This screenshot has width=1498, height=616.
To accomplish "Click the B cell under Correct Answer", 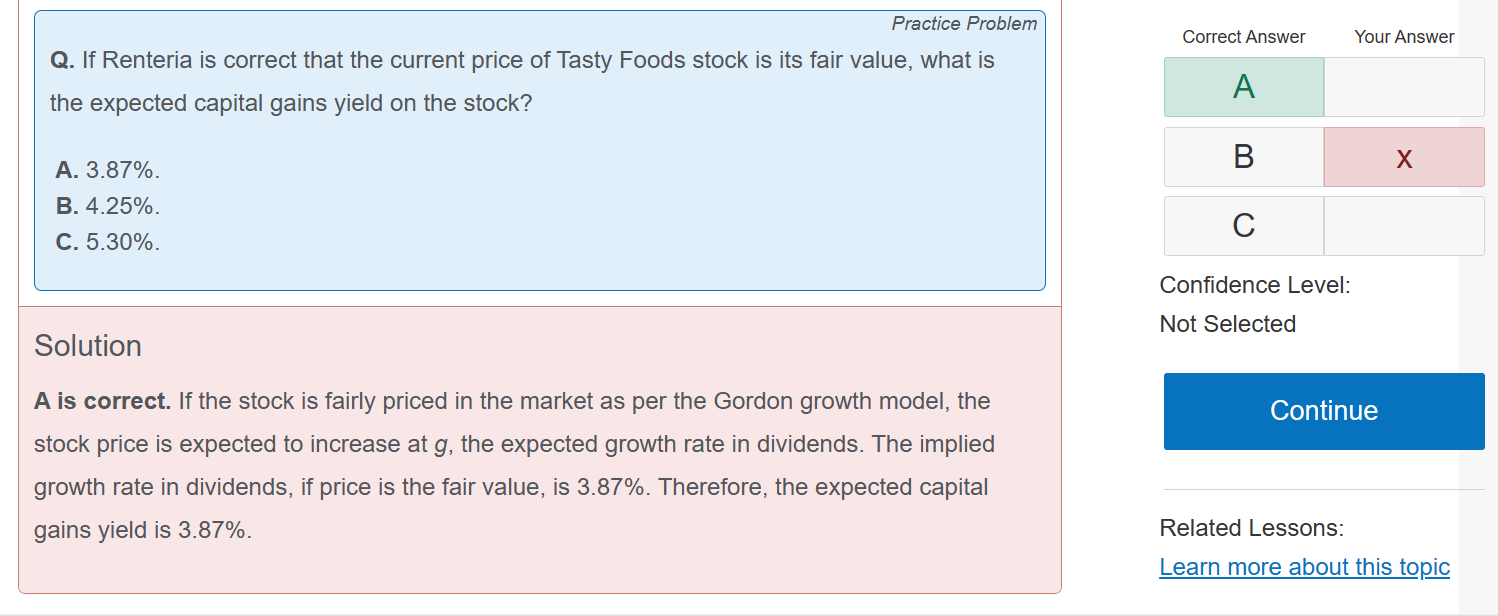I will coord(1243,157).
